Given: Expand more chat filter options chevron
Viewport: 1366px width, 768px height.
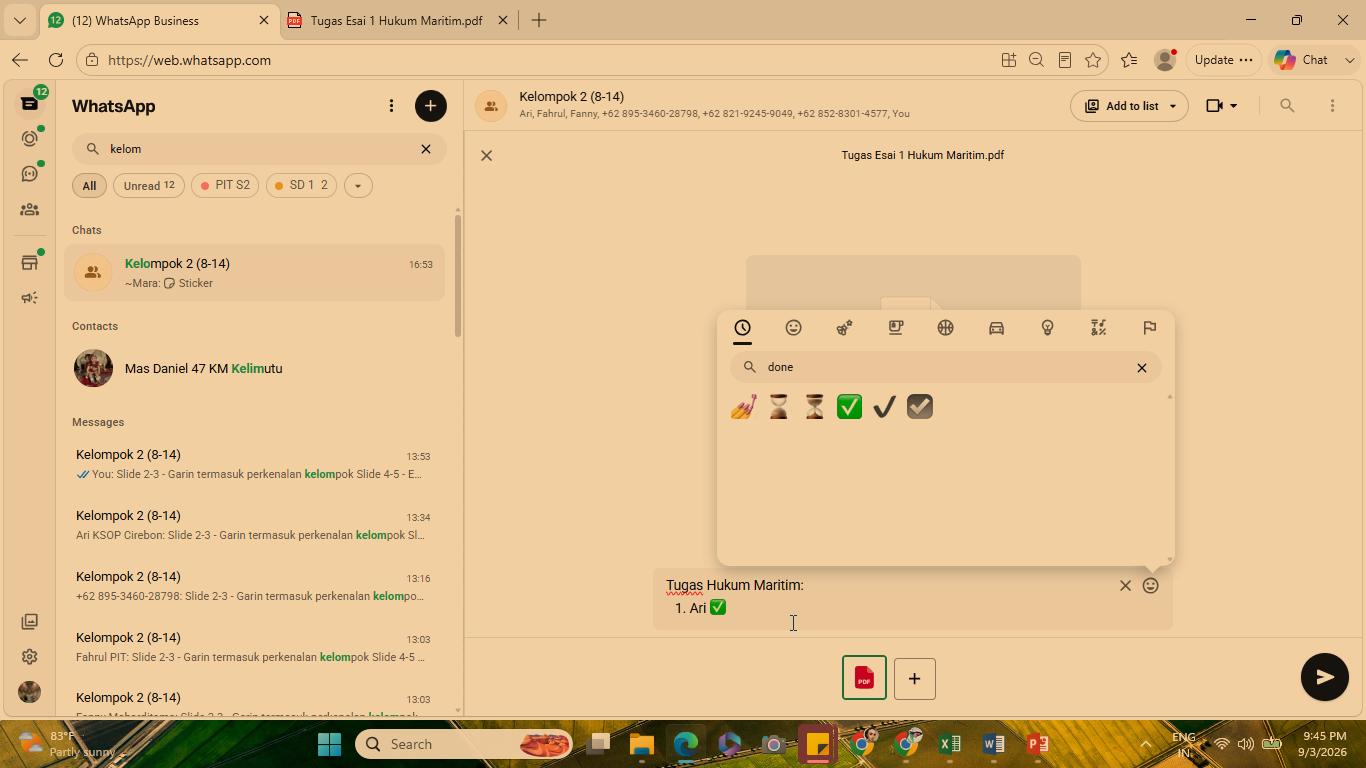Looking at the screenshot, I should (x=358, y=185).
